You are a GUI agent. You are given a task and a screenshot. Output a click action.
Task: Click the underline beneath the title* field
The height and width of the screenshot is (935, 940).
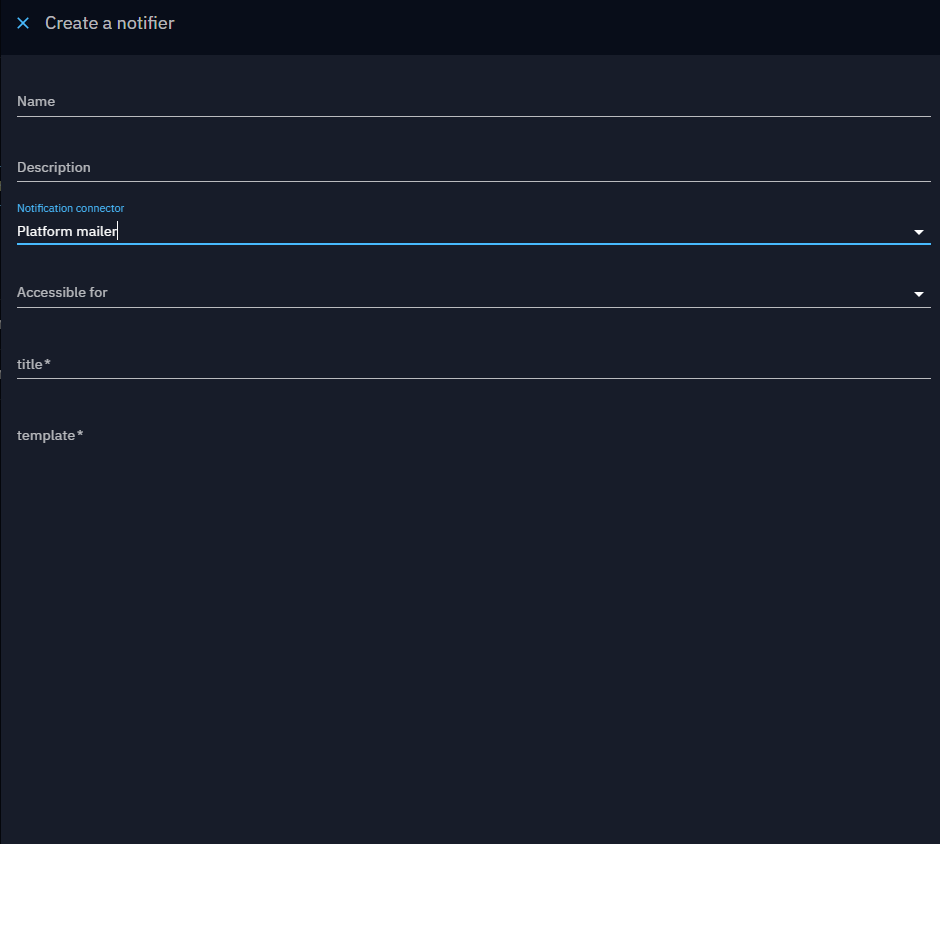click(473, 378)
